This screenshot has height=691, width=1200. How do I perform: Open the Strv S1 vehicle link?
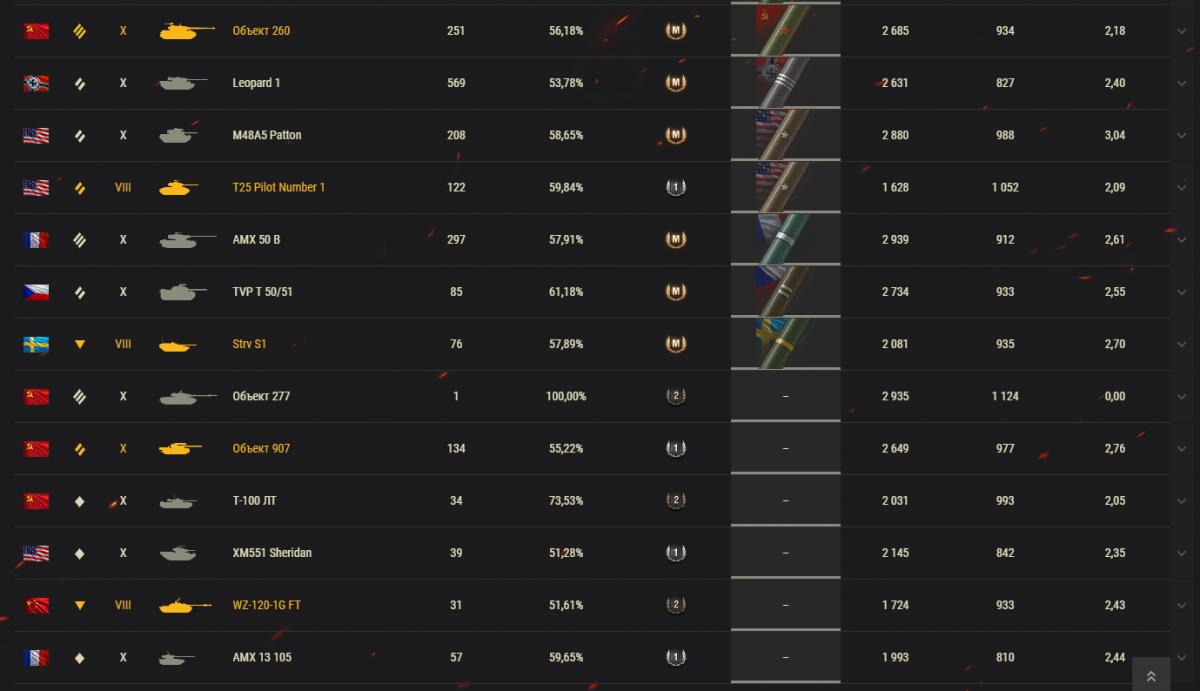pos(249,344)
